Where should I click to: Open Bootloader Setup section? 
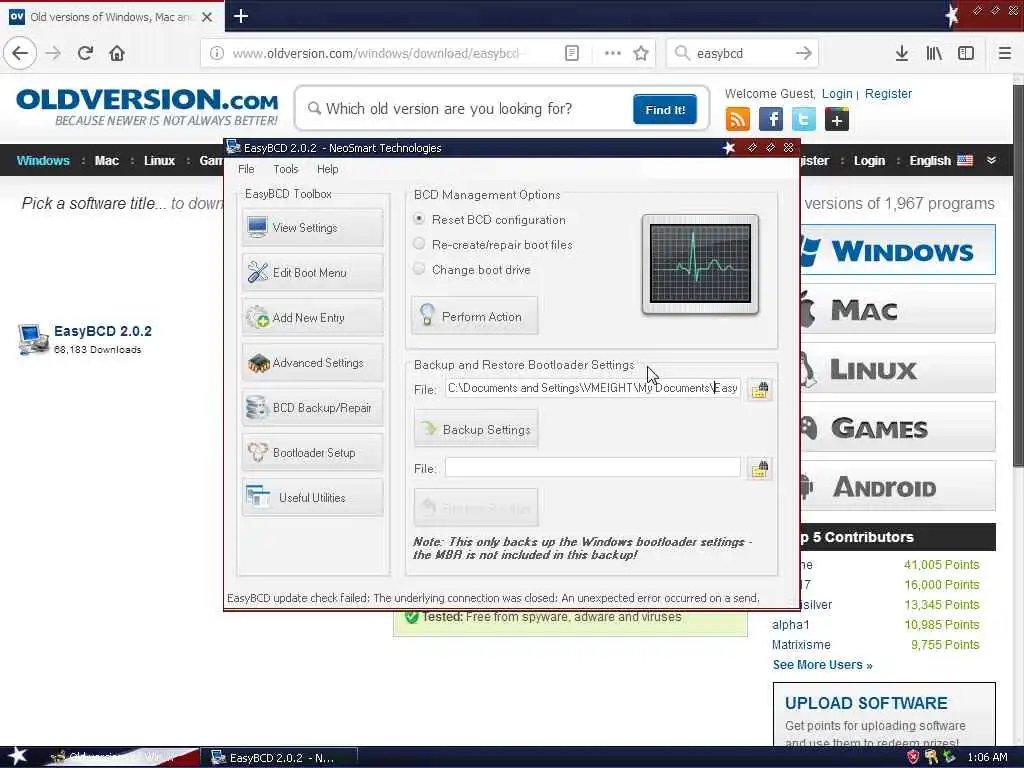click(312, 453)
